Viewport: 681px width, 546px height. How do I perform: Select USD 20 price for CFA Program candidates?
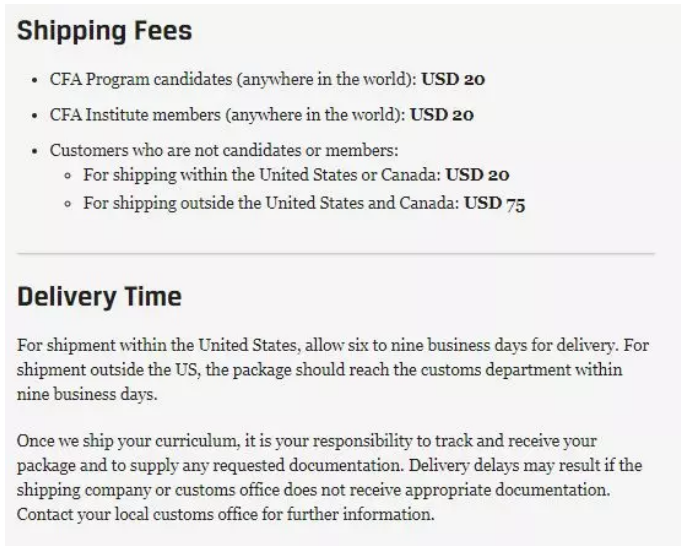pyautogui.click(x=453, y=78)
